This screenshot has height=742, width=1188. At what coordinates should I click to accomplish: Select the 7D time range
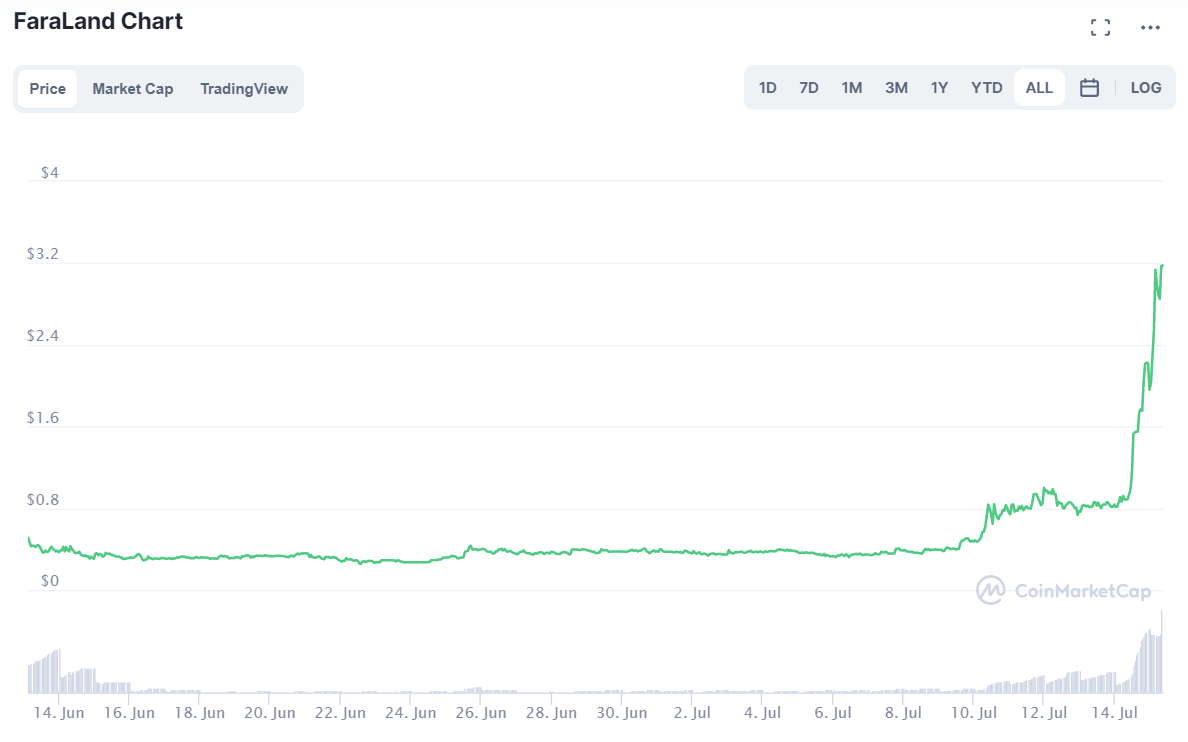point(808,88)
